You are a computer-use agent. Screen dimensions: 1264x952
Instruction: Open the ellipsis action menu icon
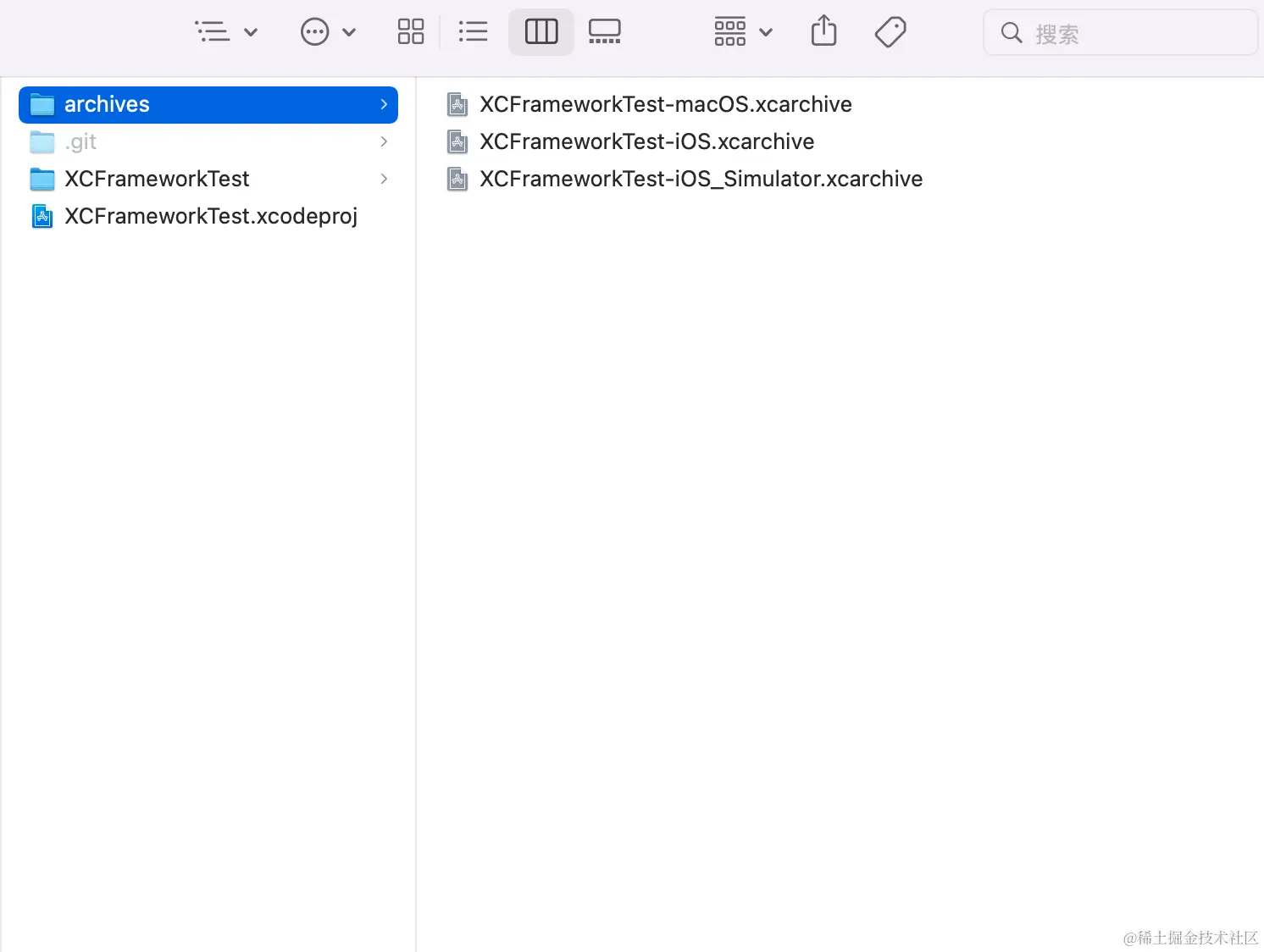coord(315,32)
